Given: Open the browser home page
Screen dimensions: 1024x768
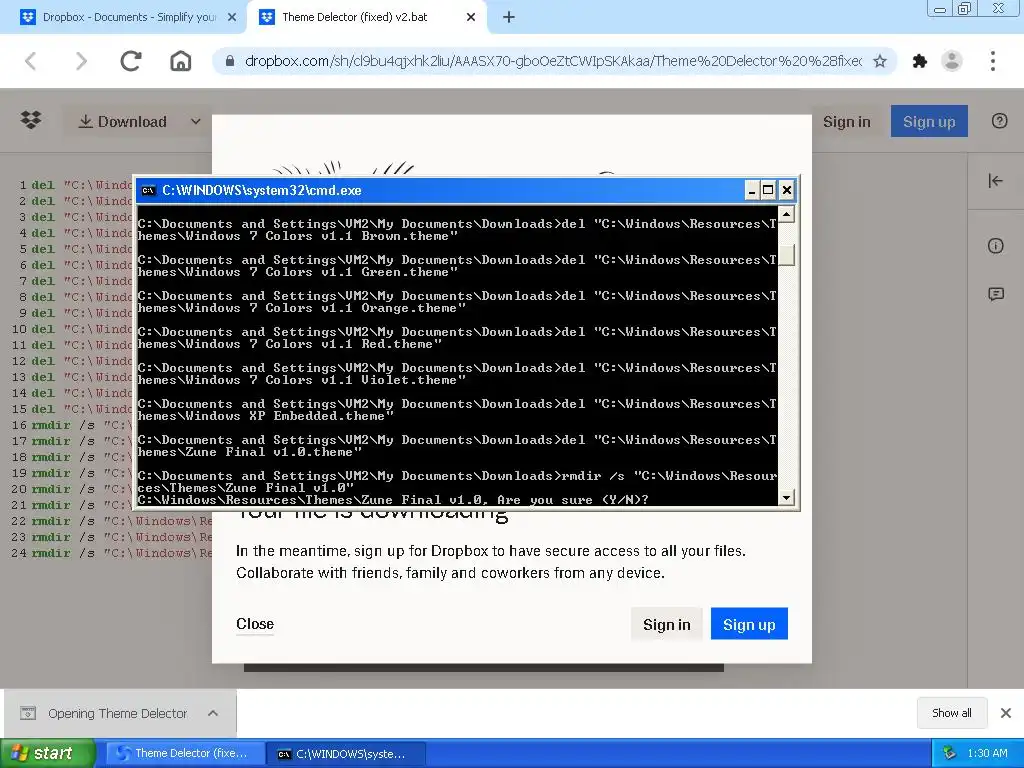Looking at the screenshot, I should click(x=181, y=61).
